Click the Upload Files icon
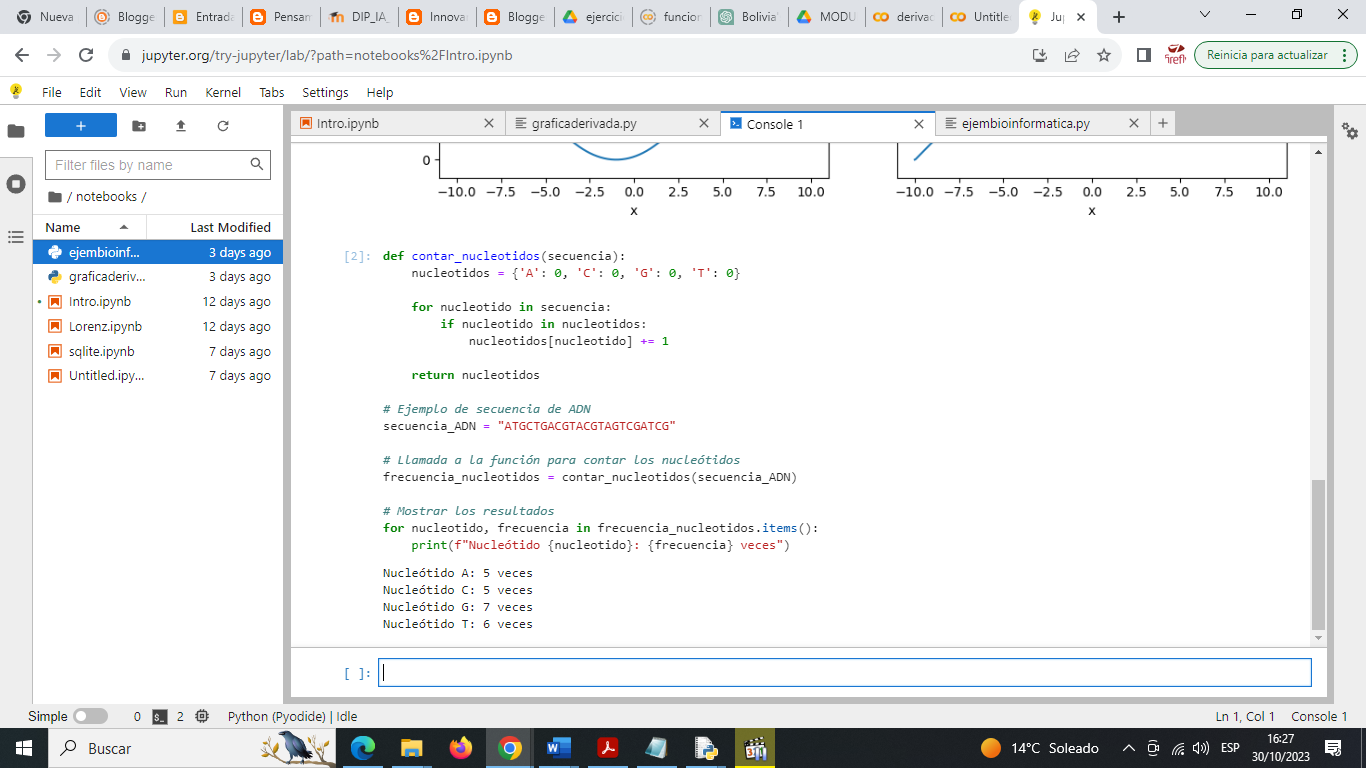This screenshot has width=1366, height=768. (181, 126)
